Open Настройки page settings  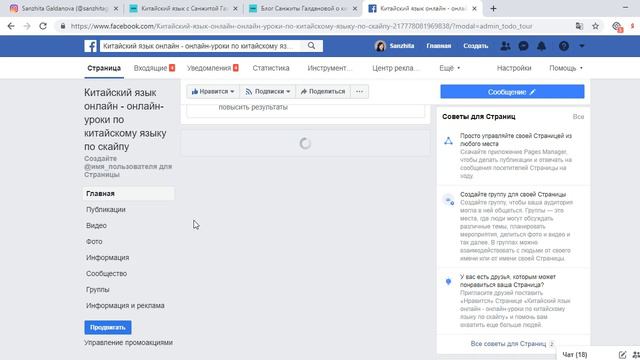[514, 68]
